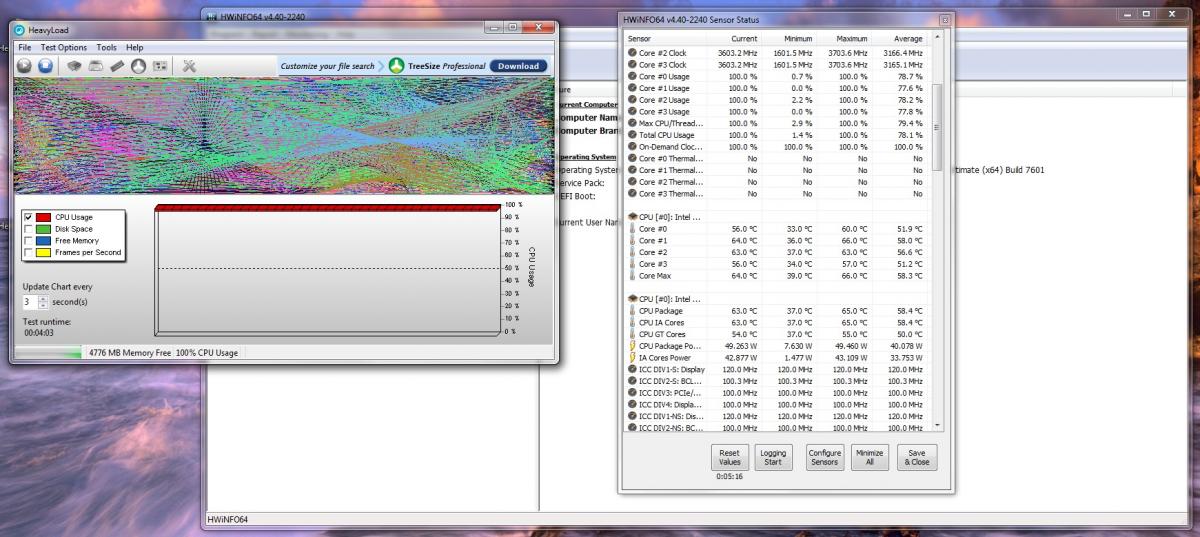Start the HeavyLoad stress test
The height and width of the screenshot is (537, 1200).
(25, 65)
